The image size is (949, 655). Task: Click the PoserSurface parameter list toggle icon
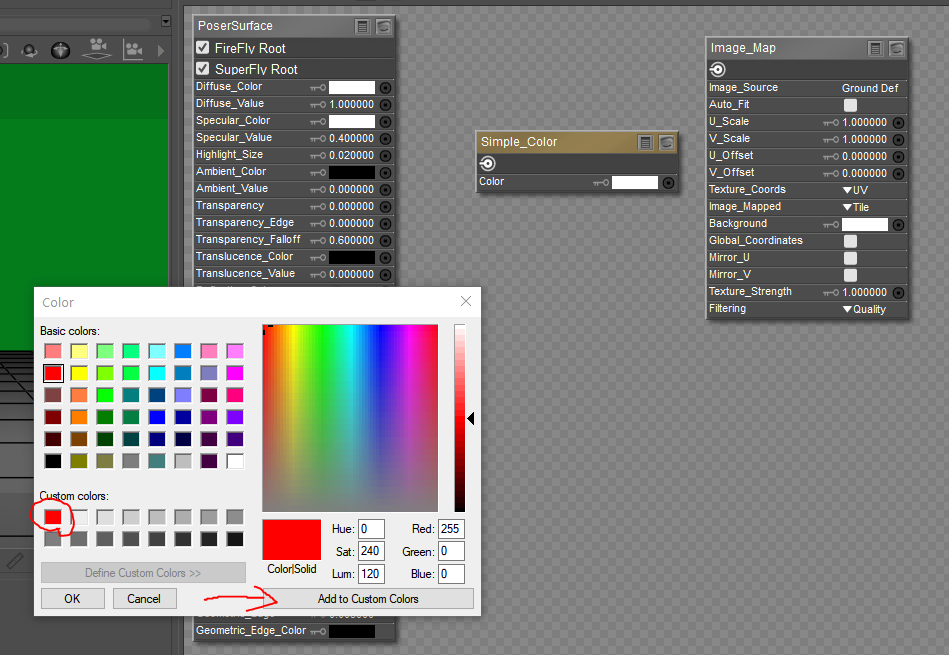tap(362, 27)
